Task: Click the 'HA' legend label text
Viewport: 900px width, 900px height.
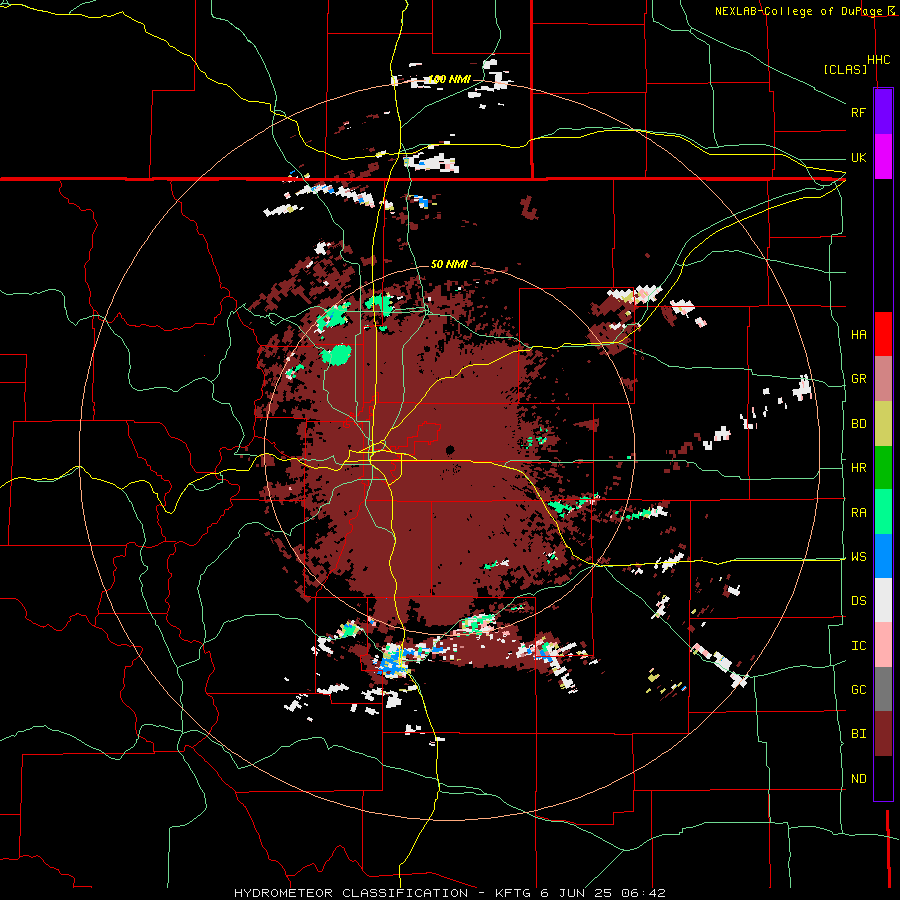Action: pos(858,335)
